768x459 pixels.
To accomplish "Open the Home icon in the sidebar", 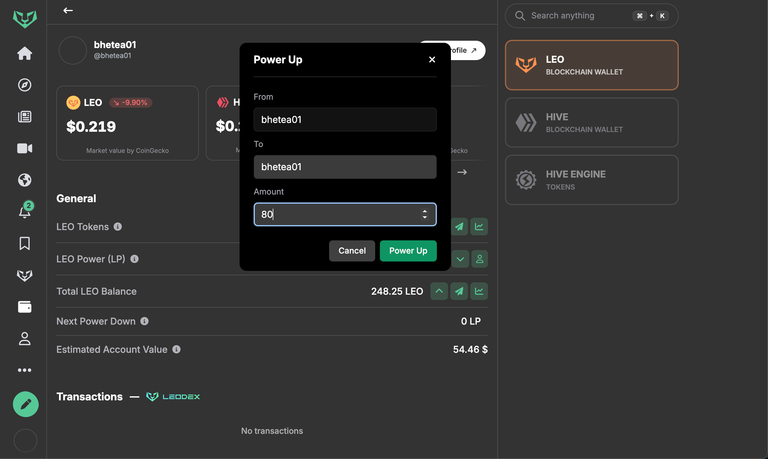I will 24,53.
